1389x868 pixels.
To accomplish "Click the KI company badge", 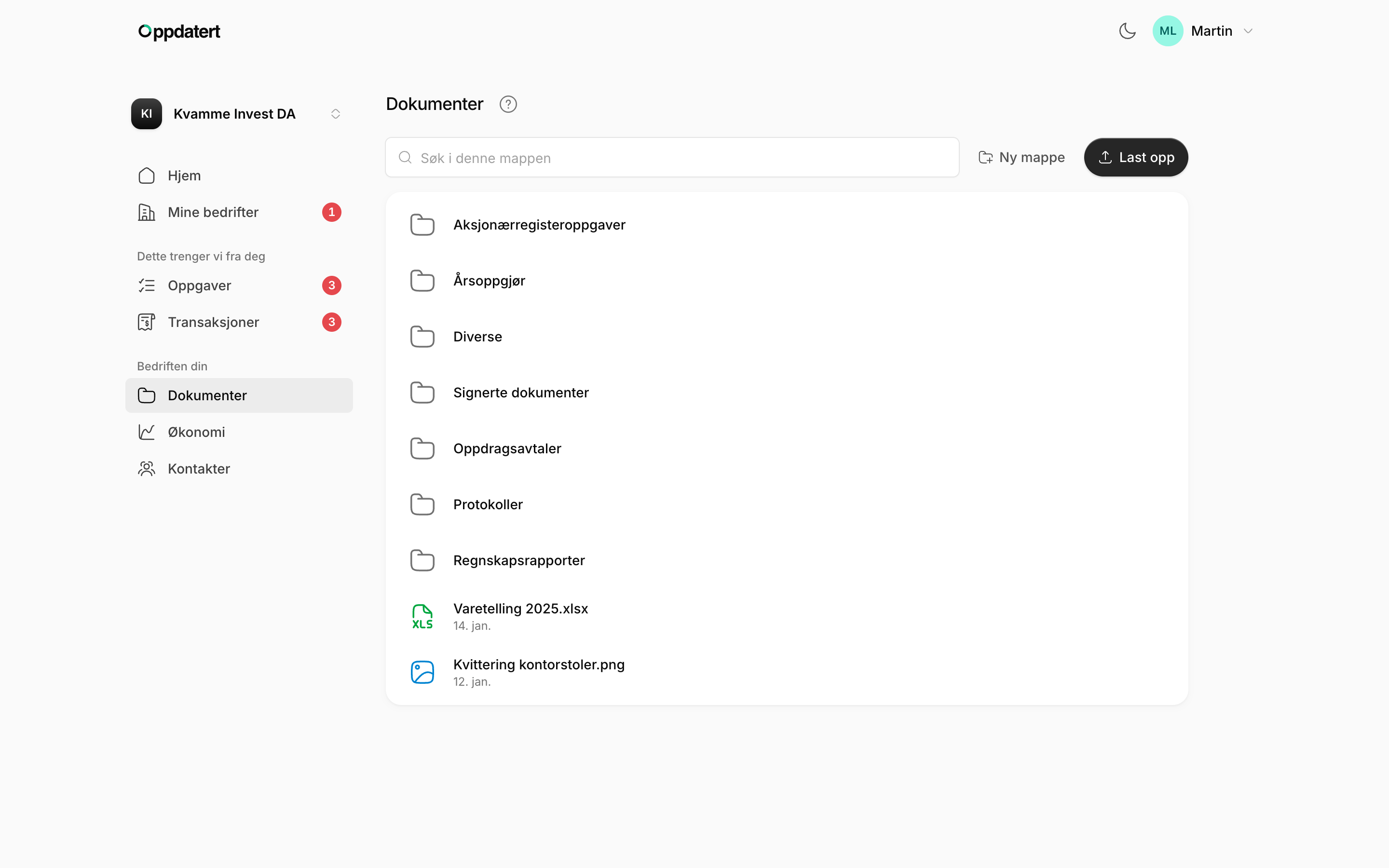I will click(x=146, y=114).
